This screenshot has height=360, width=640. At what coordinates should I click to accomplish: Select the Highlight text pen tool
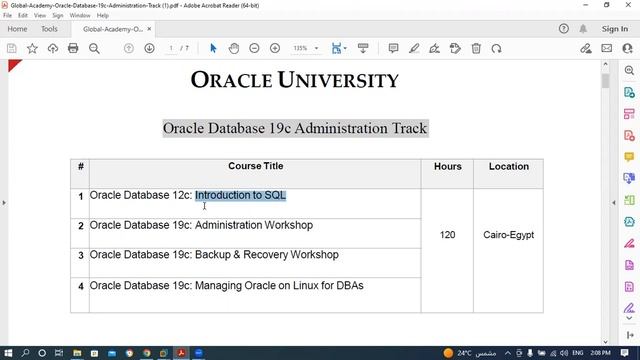point(414,48)
